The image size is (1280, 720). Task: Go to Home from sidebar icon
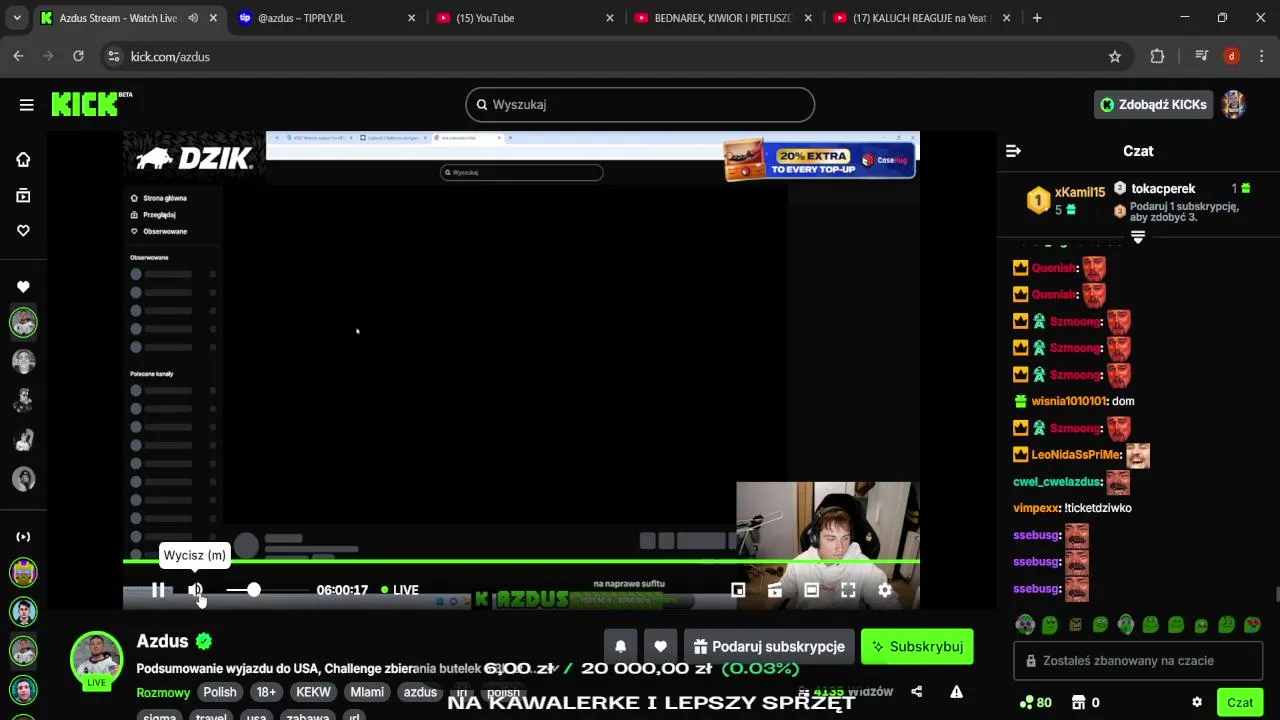[x=23, y=160]
